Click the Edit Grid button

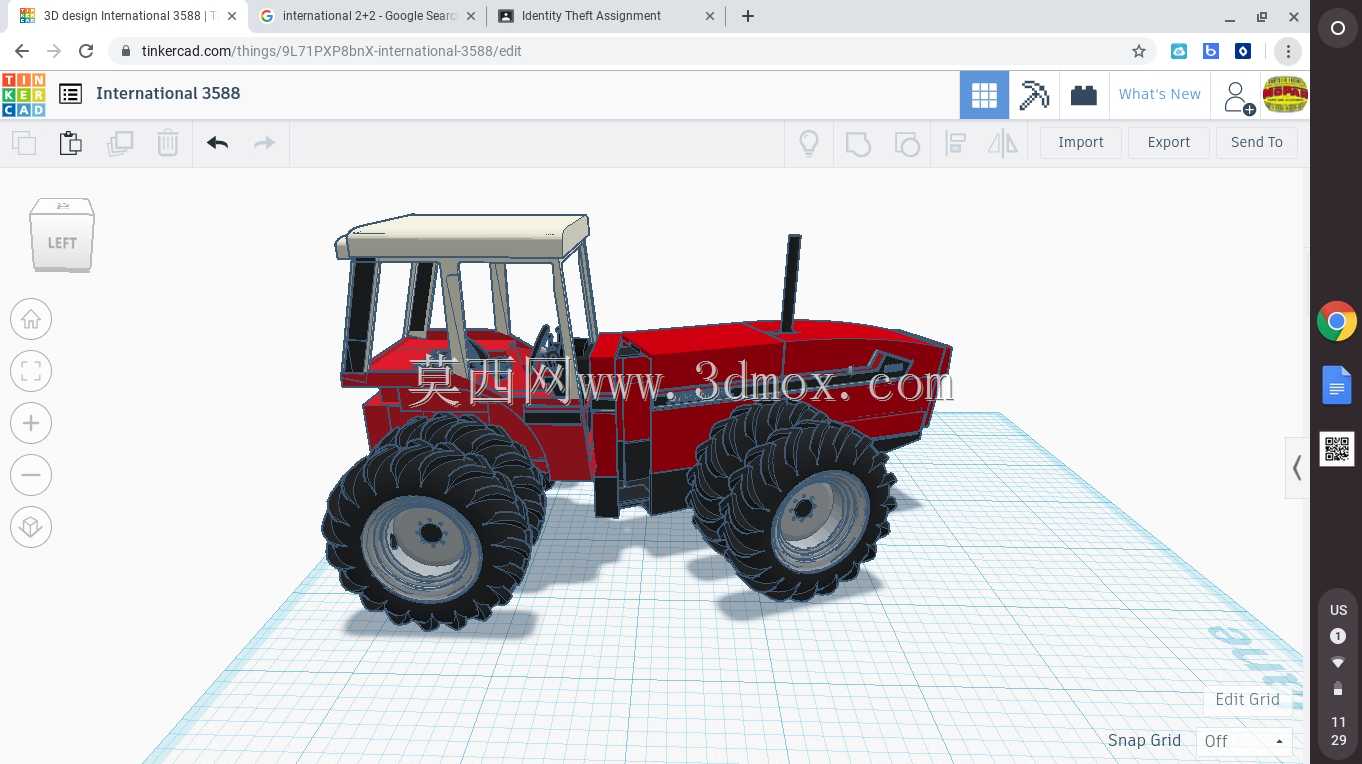point(1247,699)
